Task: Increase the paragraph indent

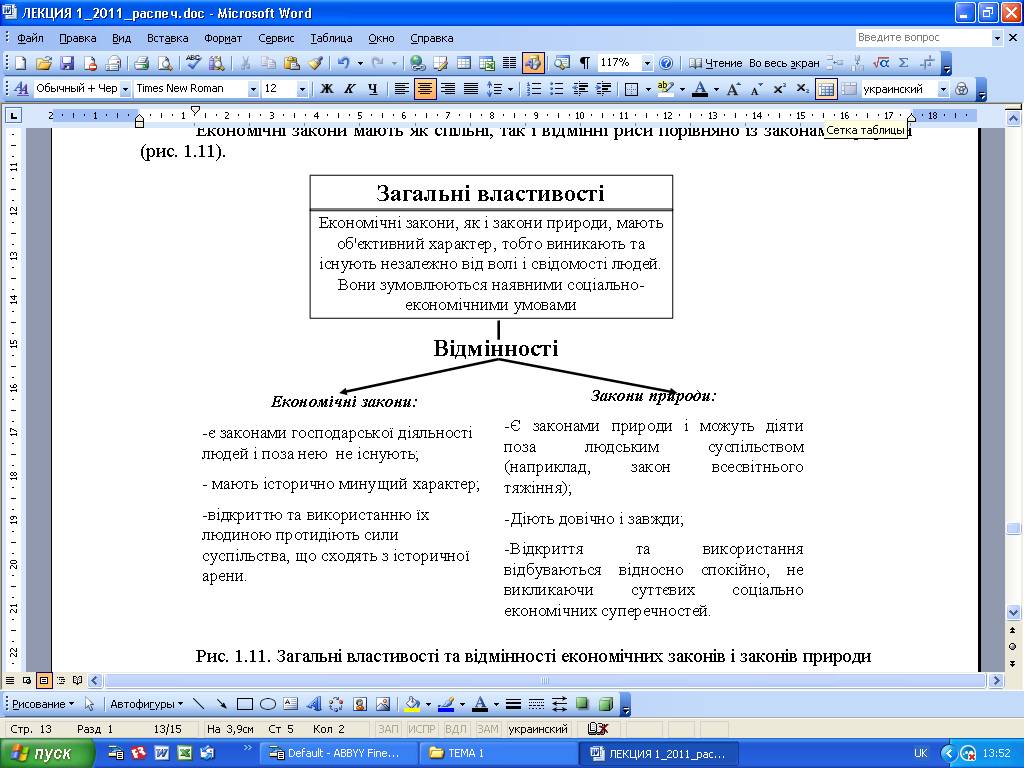Action: coord(603,89)
